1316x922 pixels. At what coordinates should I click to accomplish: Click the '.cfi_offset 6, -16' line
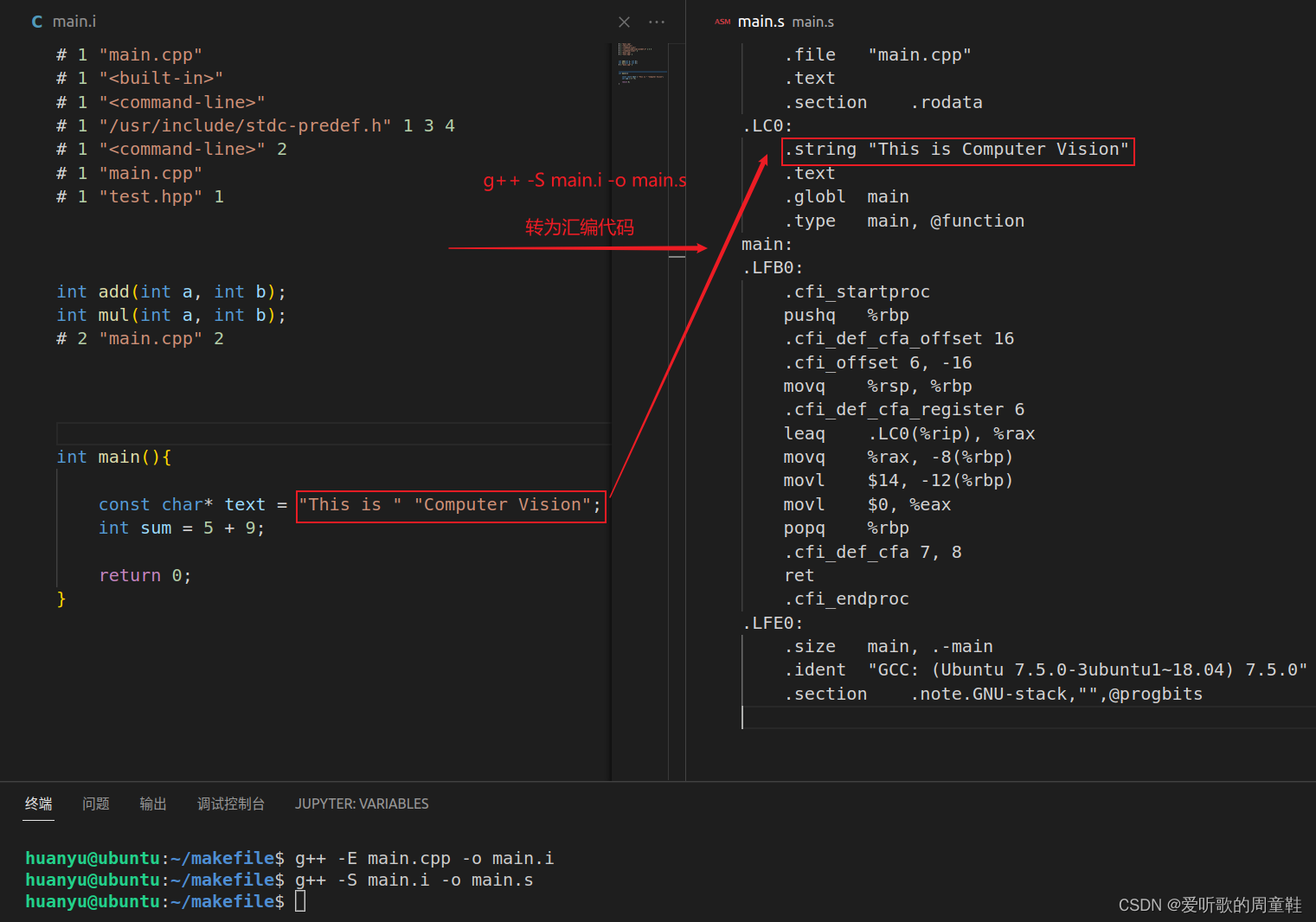tap(878, 362)
